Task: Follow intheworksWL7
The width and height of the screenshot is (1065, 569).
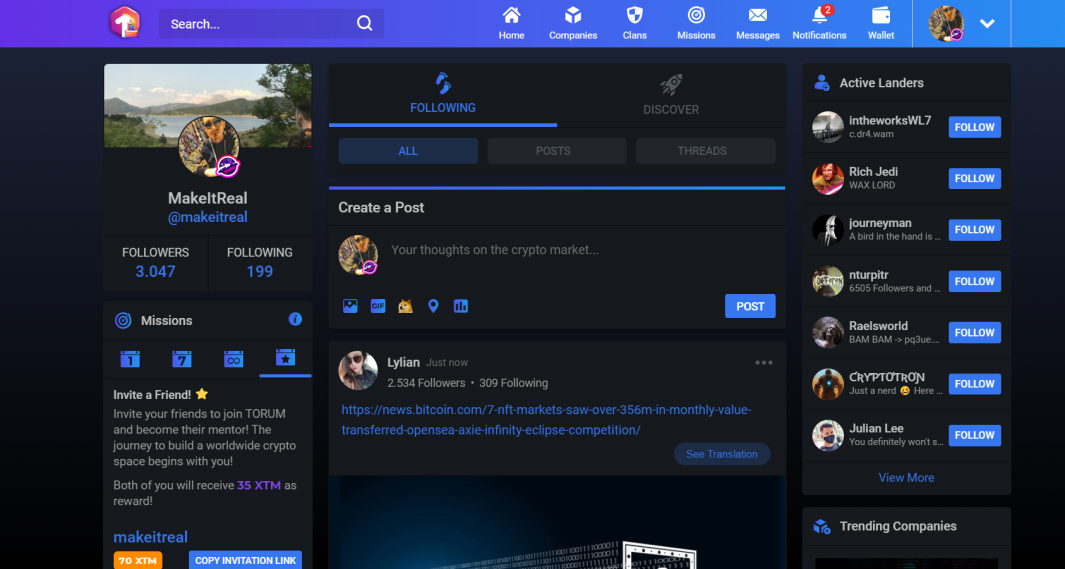Action: coord(974,127)
